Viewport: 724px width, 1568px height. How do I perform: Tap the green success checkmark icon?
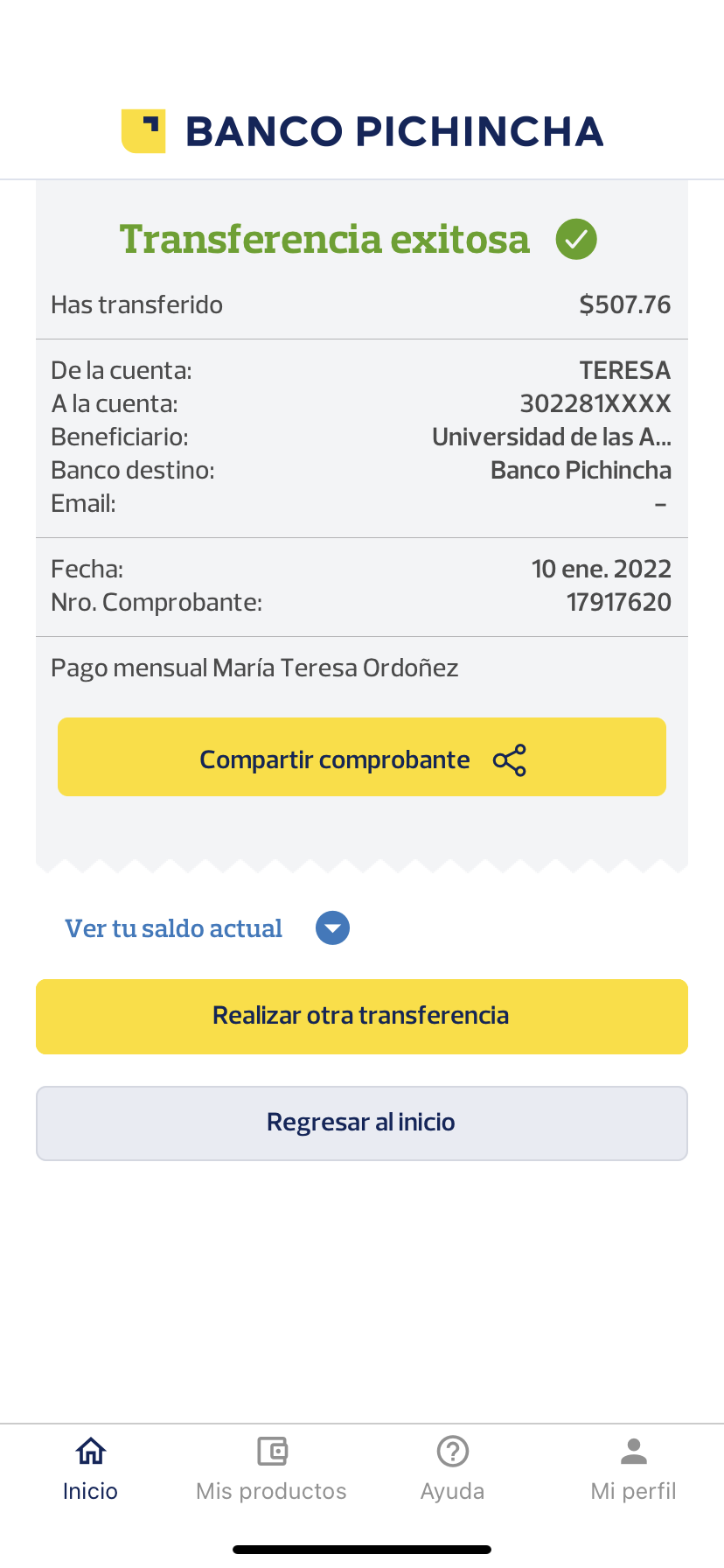pyautogui.click(x=576, y=239)
